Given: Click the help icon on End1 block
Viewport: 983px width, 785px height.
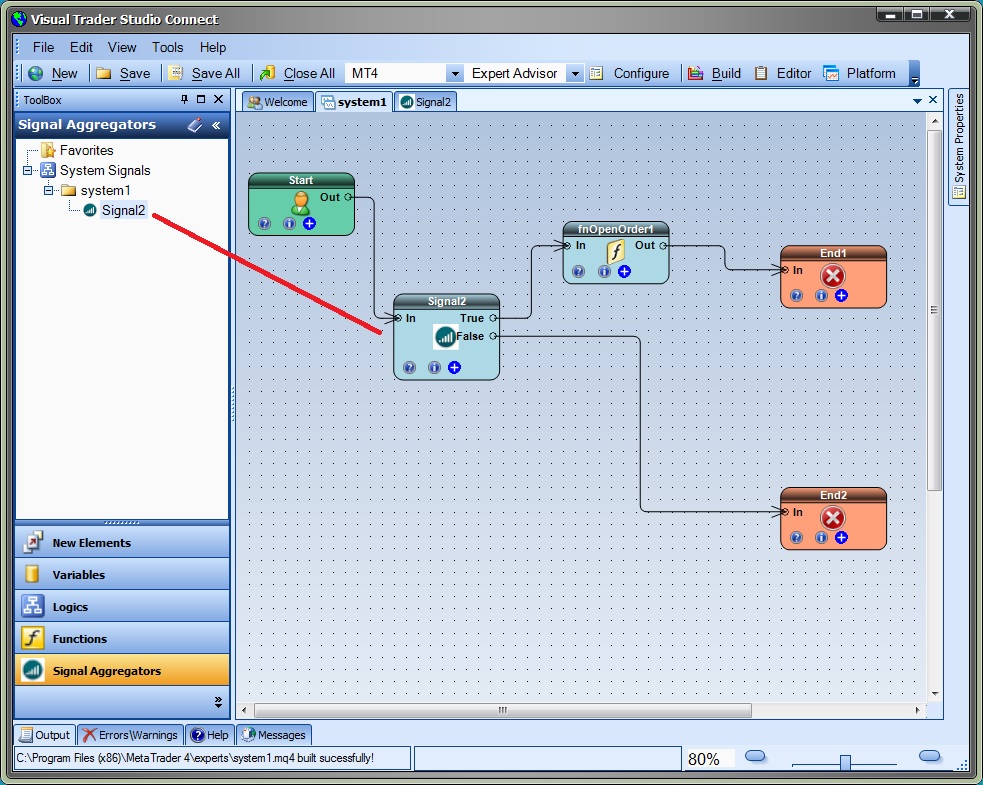Looking at the screenshot, I should (796, 295).
